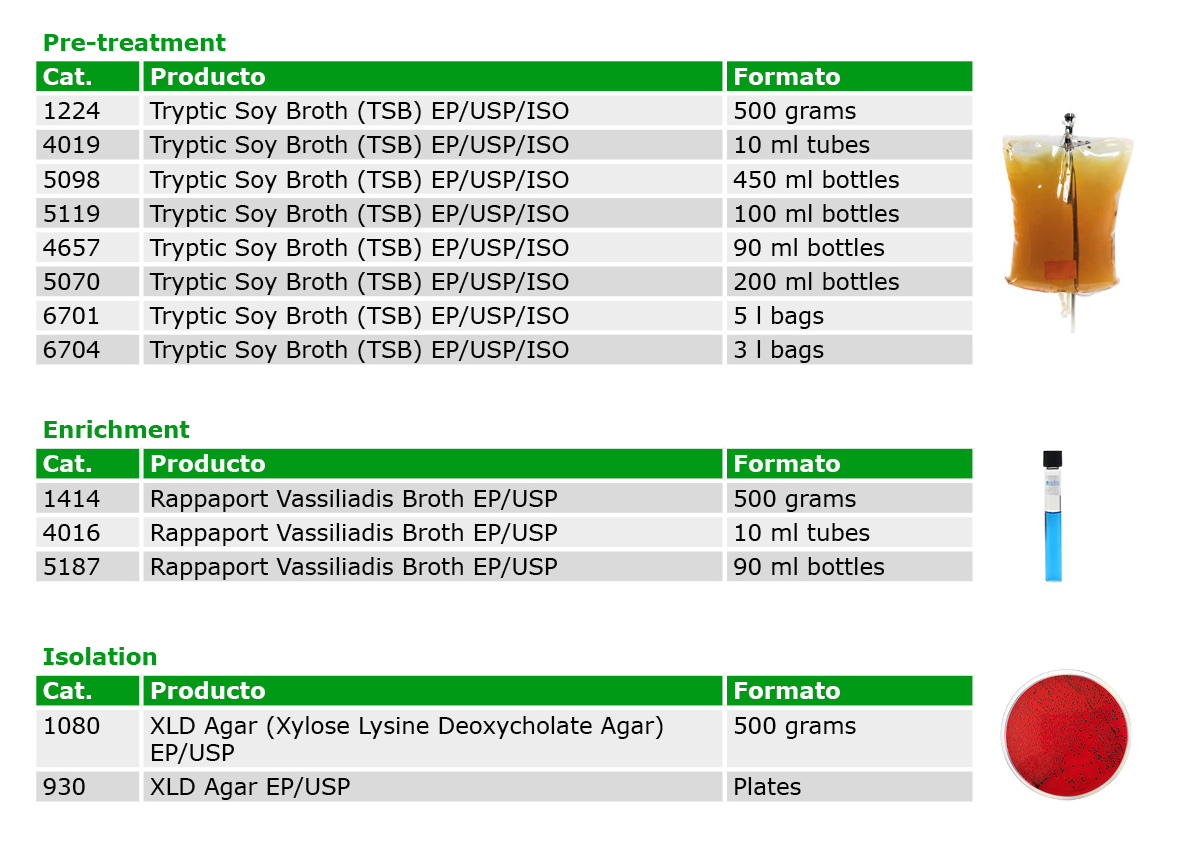Select the Isolation section heading
The height and width of the screenshot is (843, 1179).
tap(99, 657)
